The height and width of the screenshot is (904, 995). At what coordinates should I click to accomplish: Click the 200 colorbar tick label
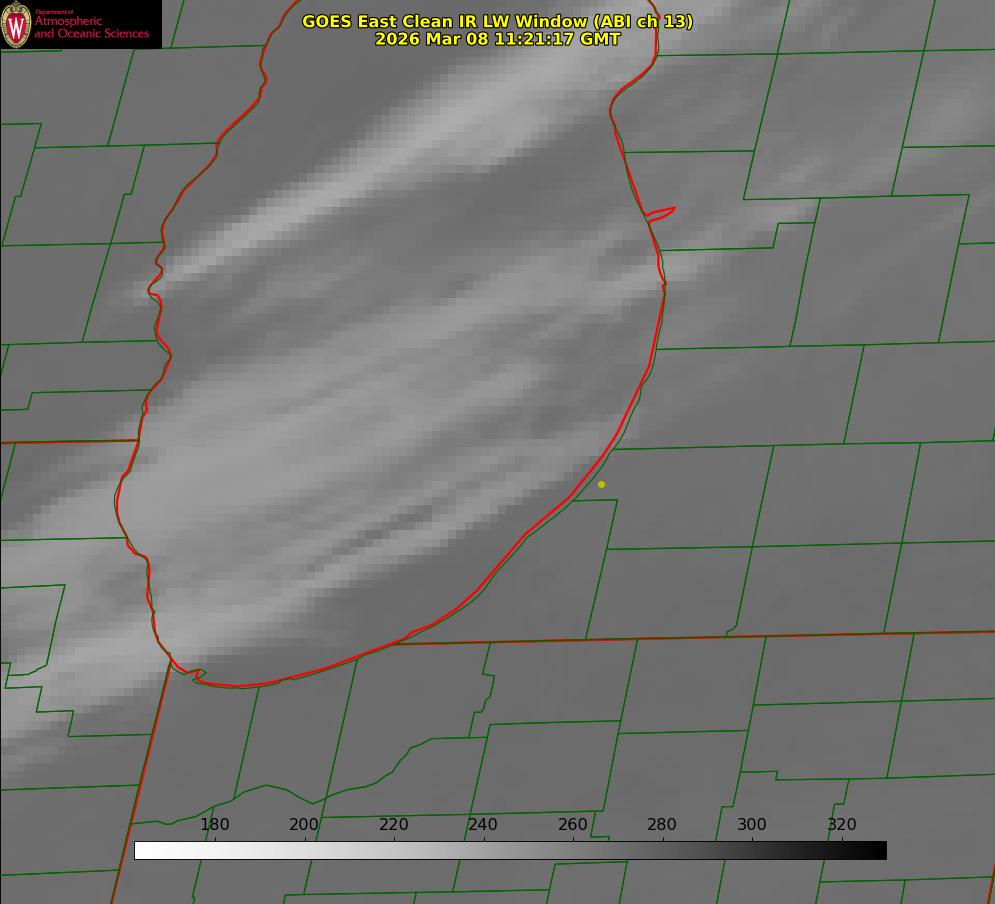304,825
